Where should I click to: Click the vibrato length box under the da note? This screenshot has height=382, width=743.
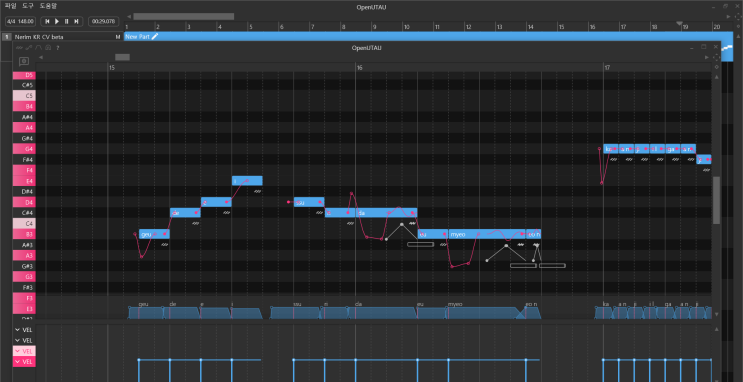point(420,245)
